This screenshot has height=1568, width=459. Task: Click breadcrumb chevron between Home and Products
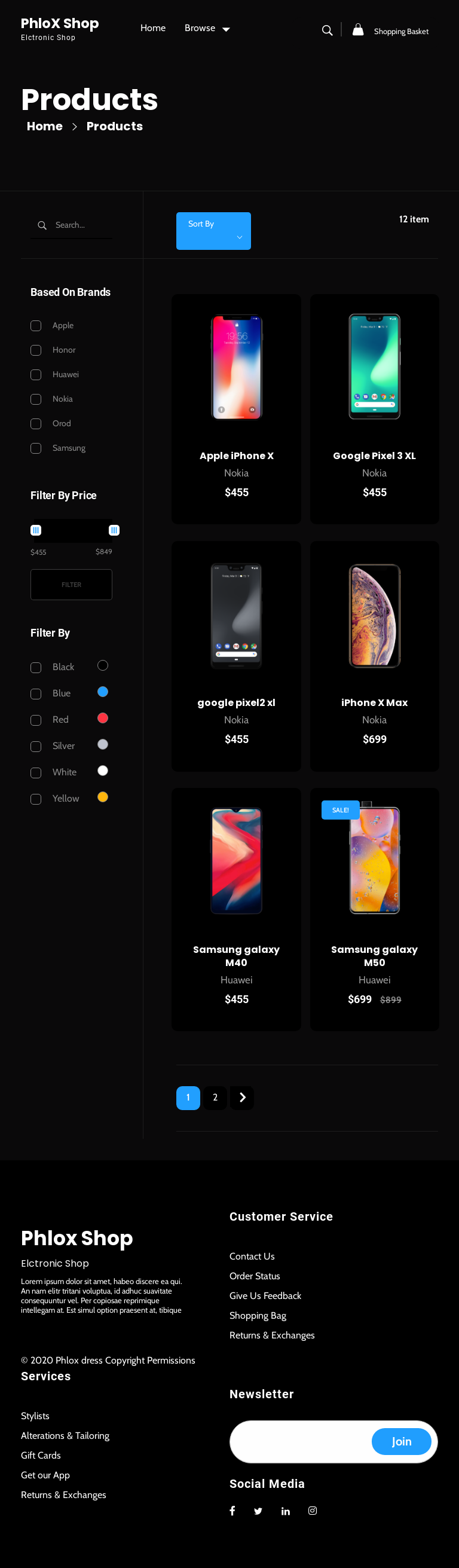[x=74, y=127]
